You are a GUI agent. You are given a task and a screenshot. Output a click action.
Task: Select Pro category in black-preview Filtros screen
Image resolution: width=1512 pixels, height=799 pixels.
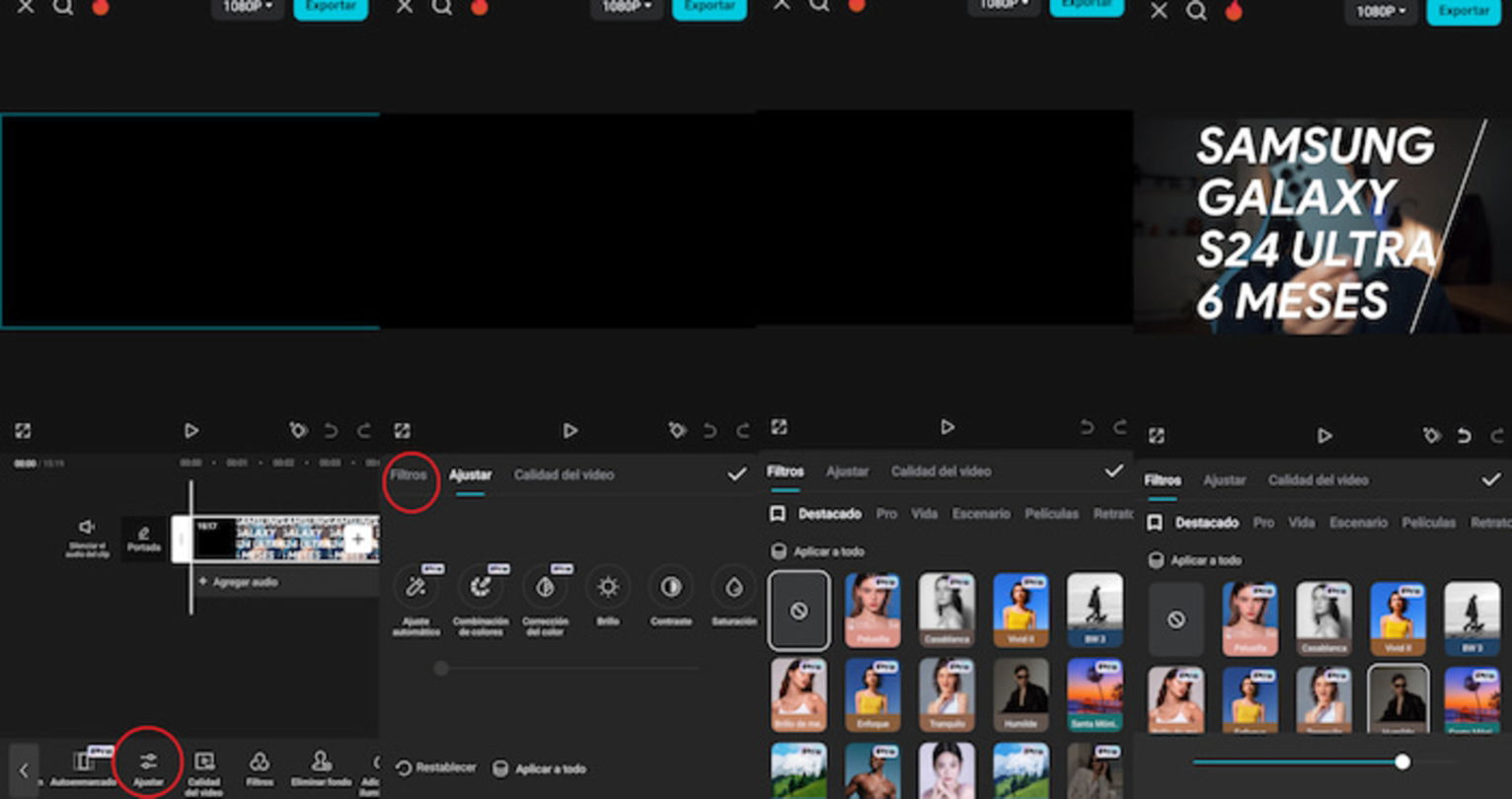(x=886, y=514)
